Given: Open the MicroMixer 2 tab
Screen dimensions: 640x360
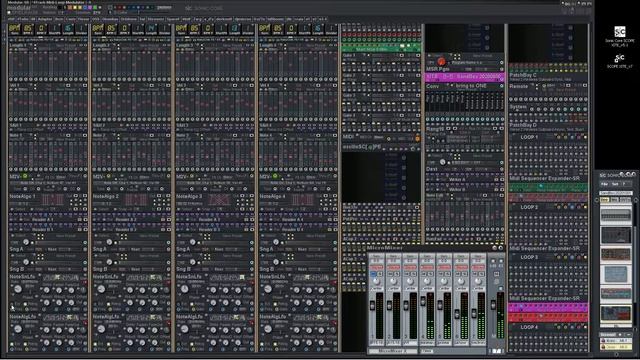Looking at the screenshot, I should (392, 351).
